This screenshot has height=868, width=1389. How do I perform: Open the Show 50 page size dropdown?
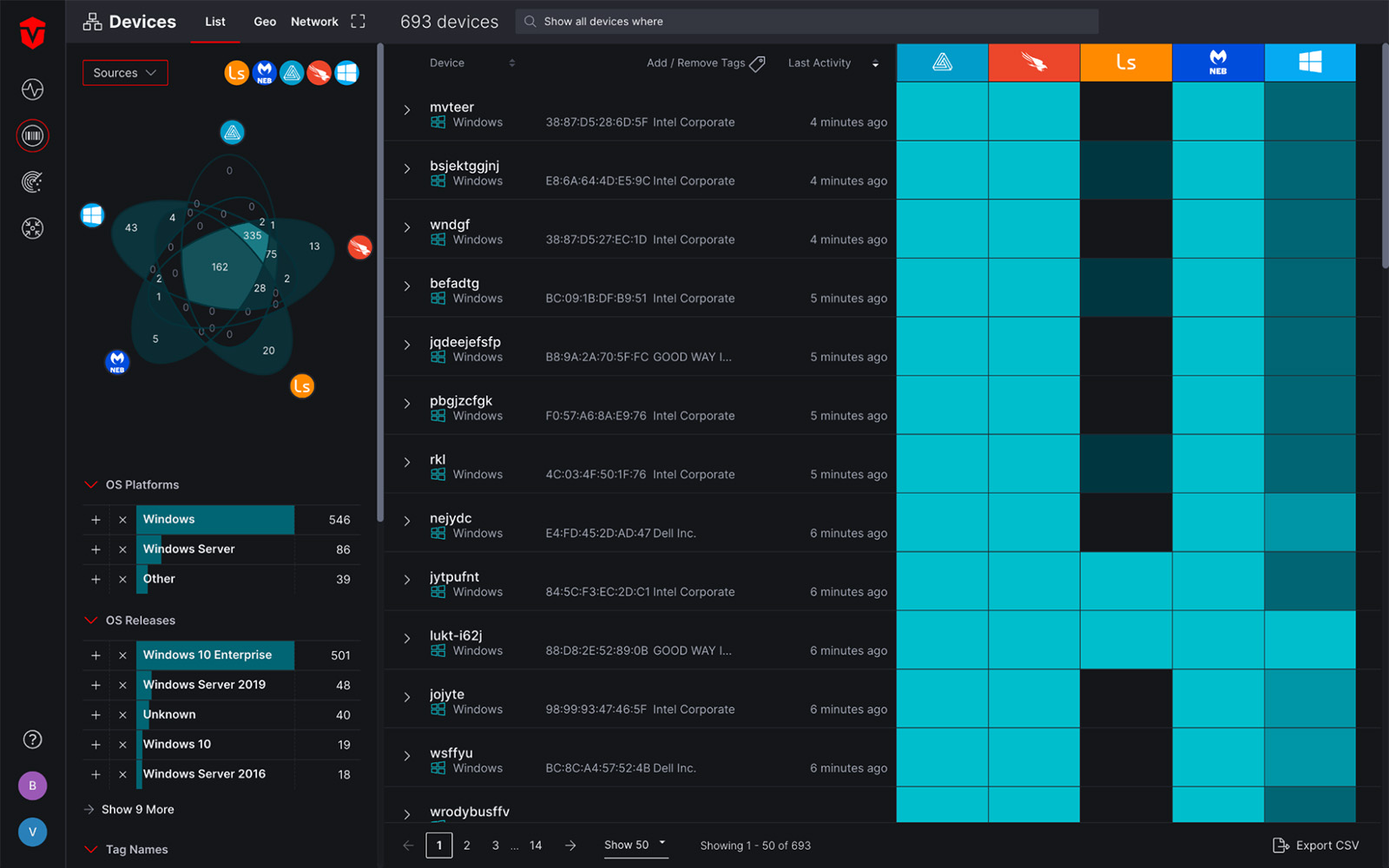click(635, 845)
